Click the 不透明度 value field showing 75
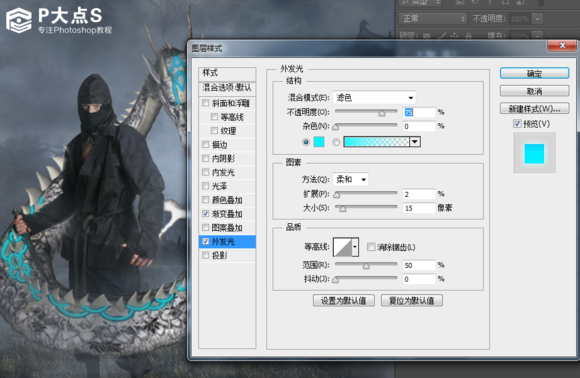Image resolution: width=580 pixels, height=378 pixels. click(x=419, y=112)
